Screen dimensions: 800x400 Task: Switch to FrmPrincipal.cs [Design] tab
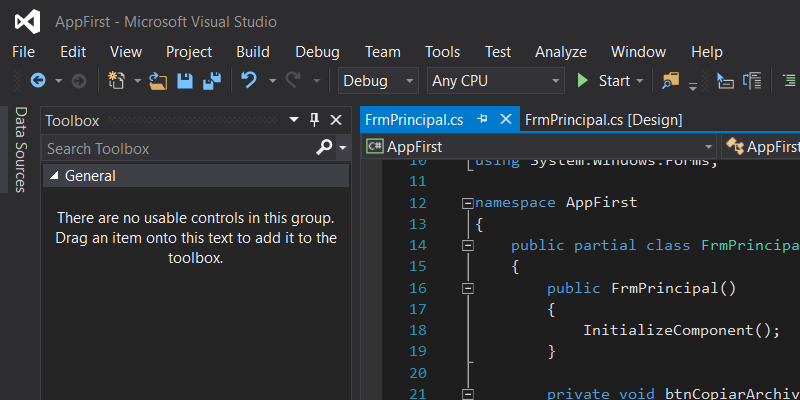(603, 120)
